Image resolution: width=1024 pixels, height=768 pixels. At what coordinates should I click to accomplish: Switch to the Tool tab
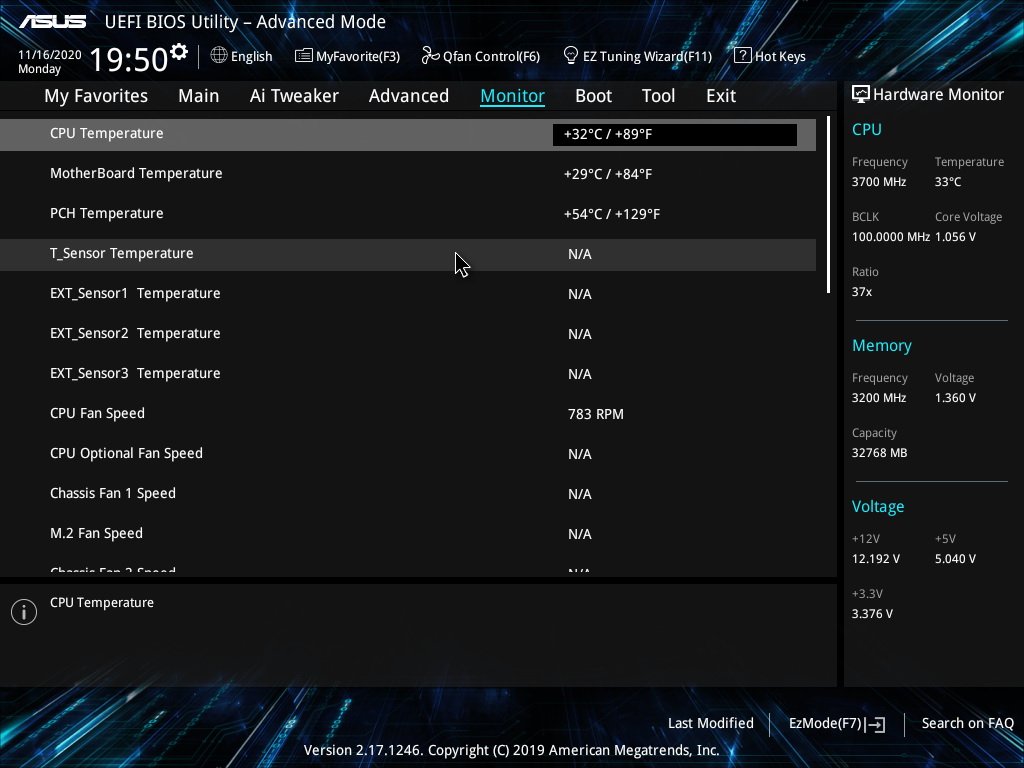(x=658, y=96)
